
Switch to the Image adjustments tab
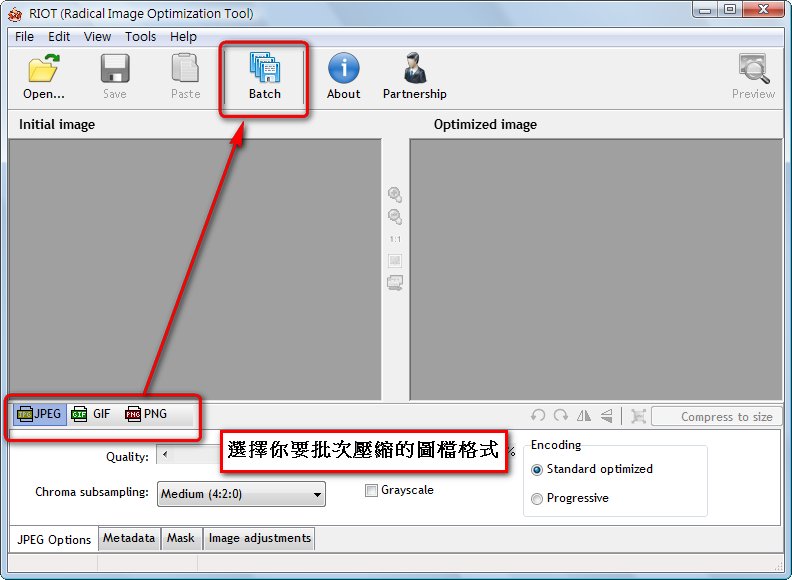tap(260, 538)
